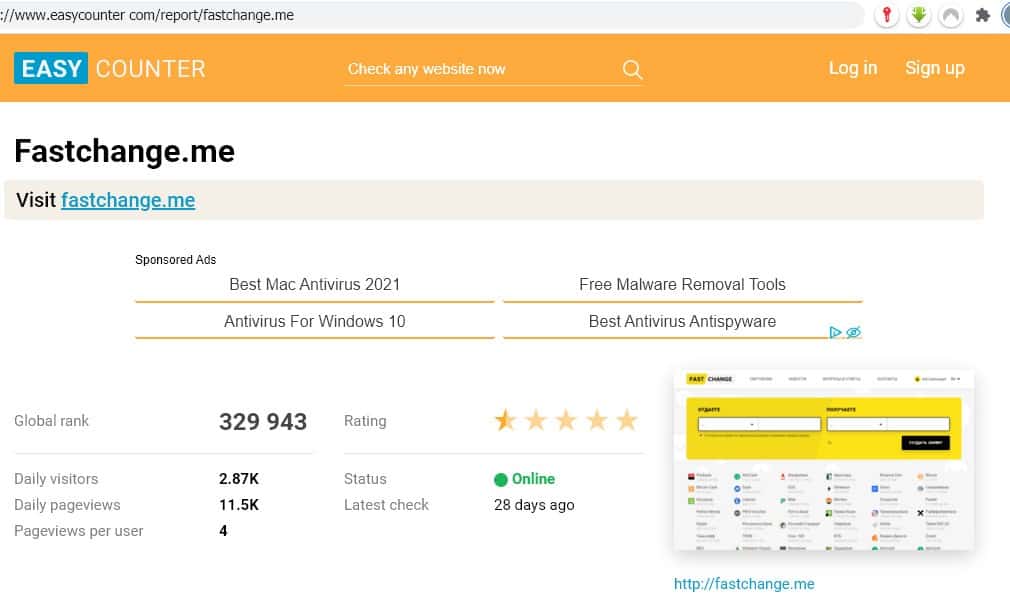Viewport: 1010px width, 599px height.
Task: Click the ad eye icon to hide ads
Action: point(853,332)
